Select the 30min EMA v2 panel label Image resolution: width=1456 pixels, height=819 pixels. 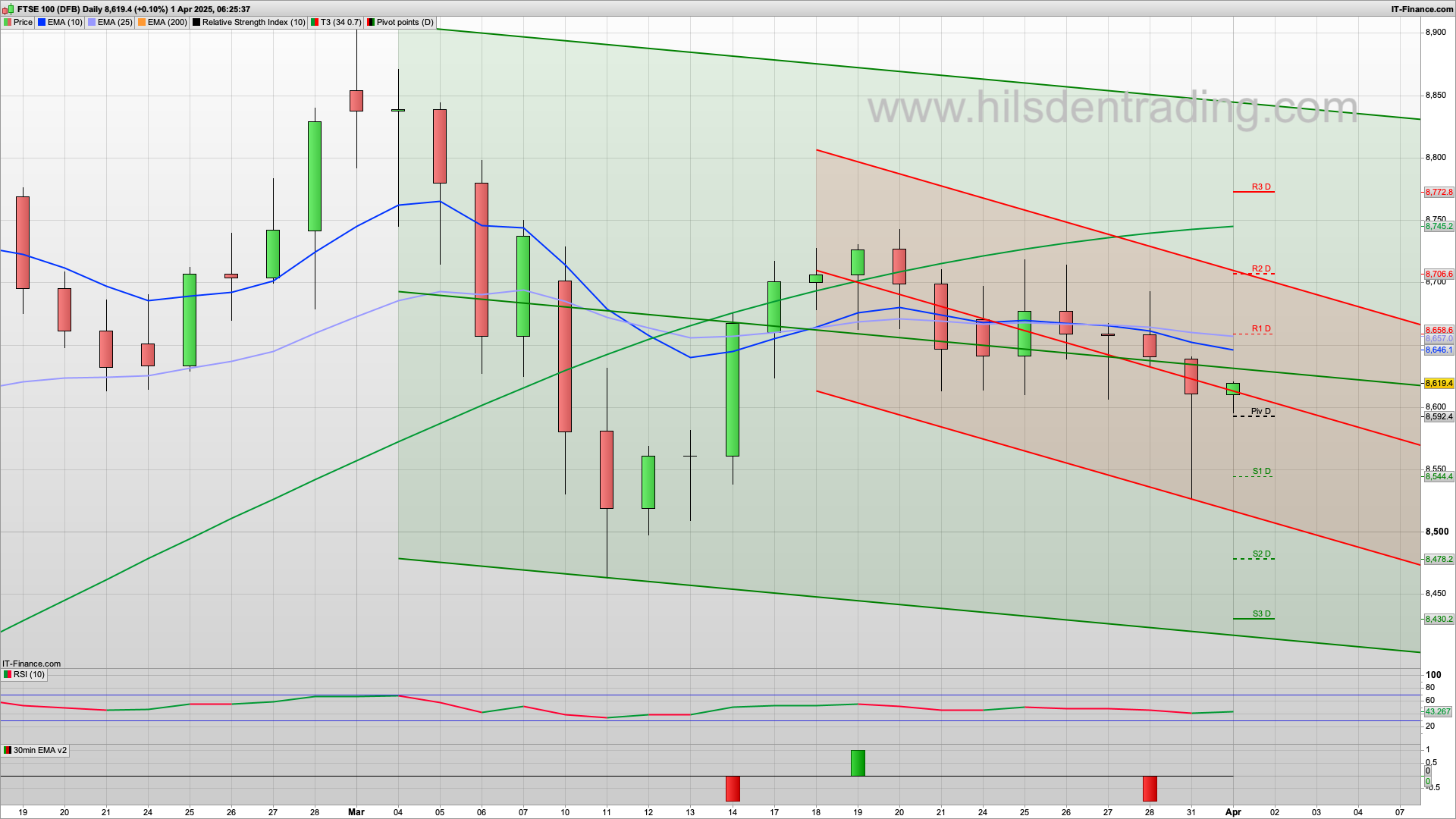coord(40,750)
